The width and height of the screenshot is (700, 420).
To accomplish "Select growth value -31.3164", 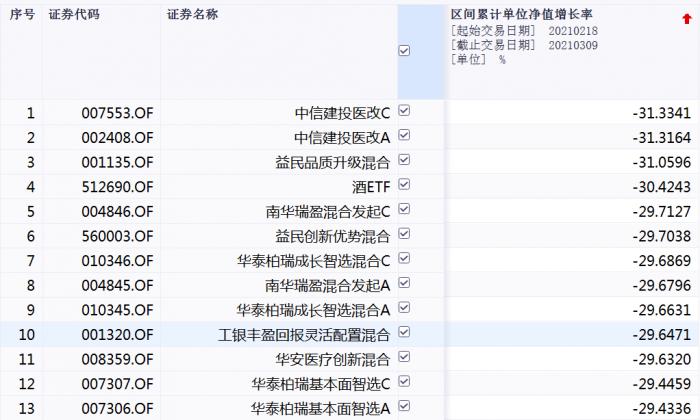I will click(662, 137).
